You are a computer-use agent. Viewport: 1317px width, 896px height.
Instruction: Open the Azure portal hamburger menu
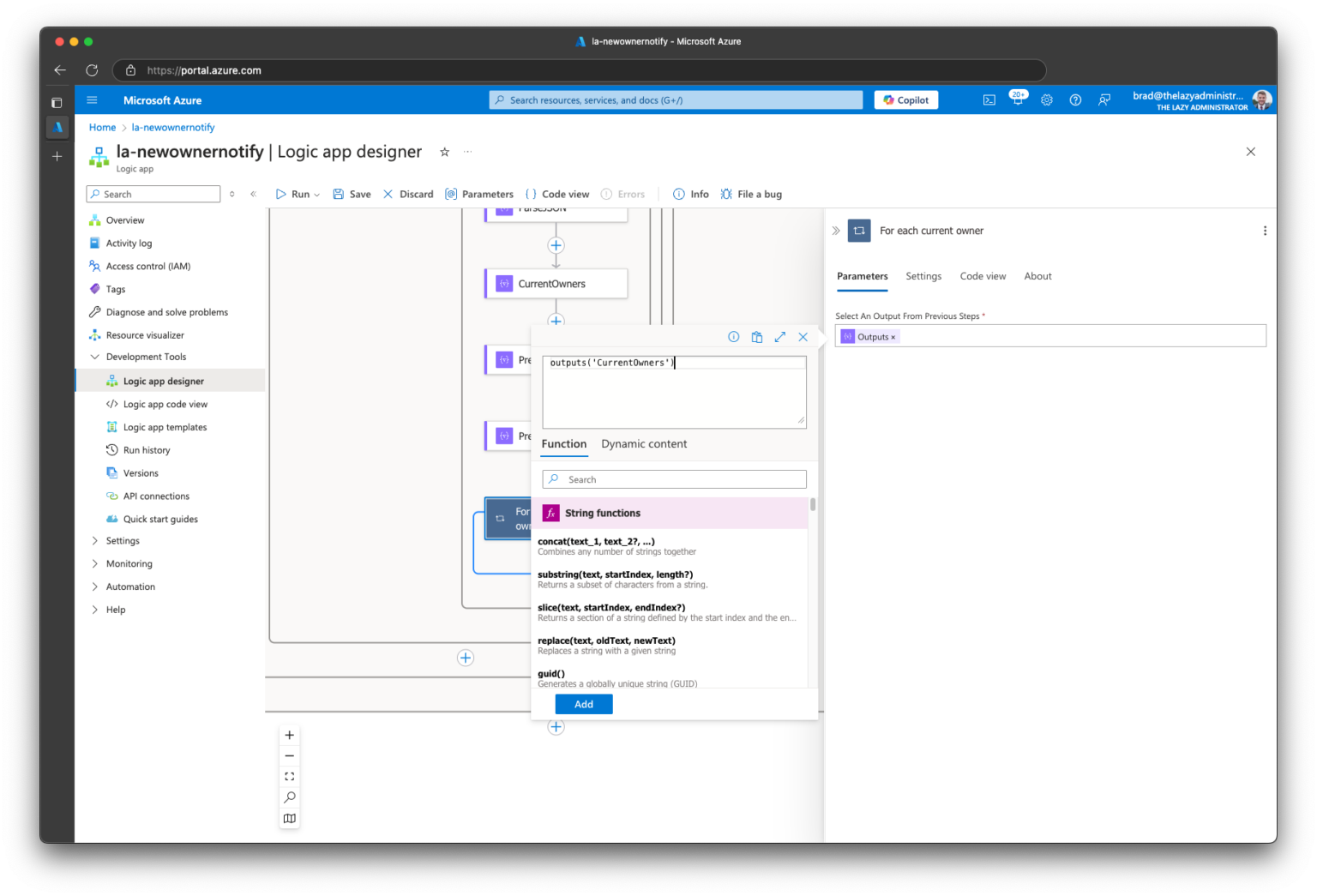[92, 100]
